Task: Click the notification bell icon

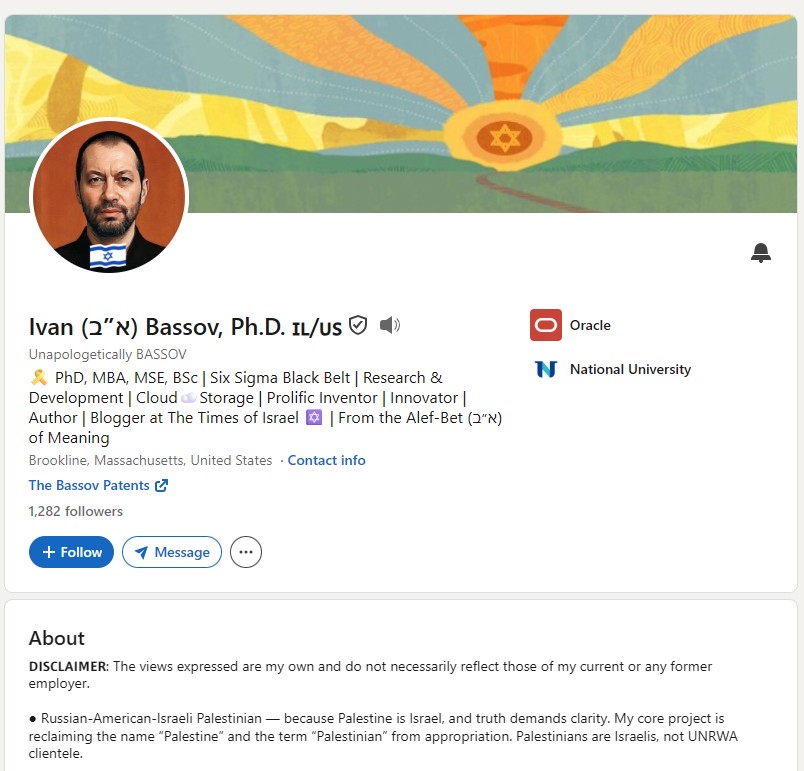Action: [761, 253]
